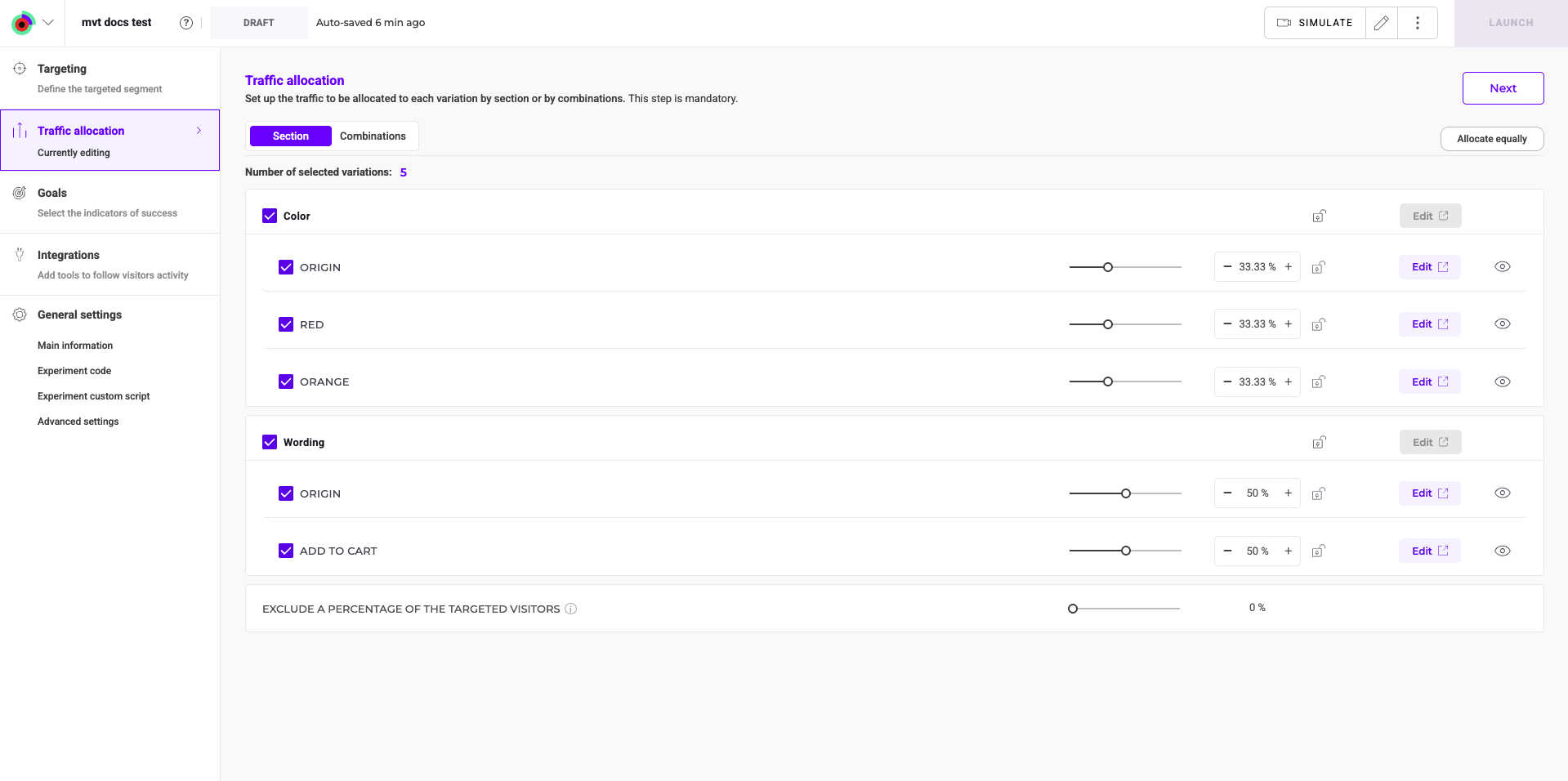Click the pencil edit icon in top bar
Screen dimensions: 1568x781
coord(1381,23)
